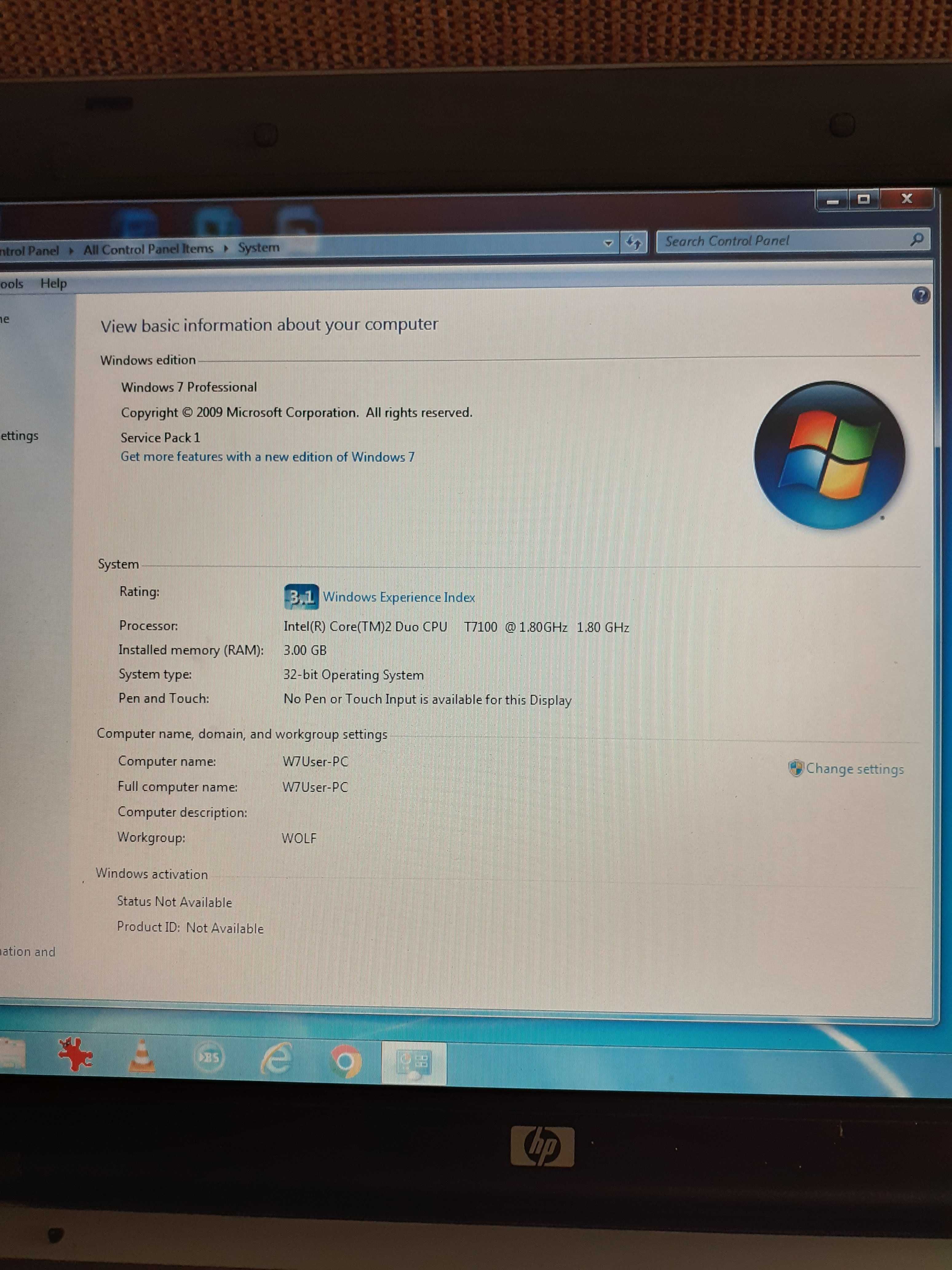952x1270 pixels.
Task: Click the Status Not Available text
Action: [174, 902]
